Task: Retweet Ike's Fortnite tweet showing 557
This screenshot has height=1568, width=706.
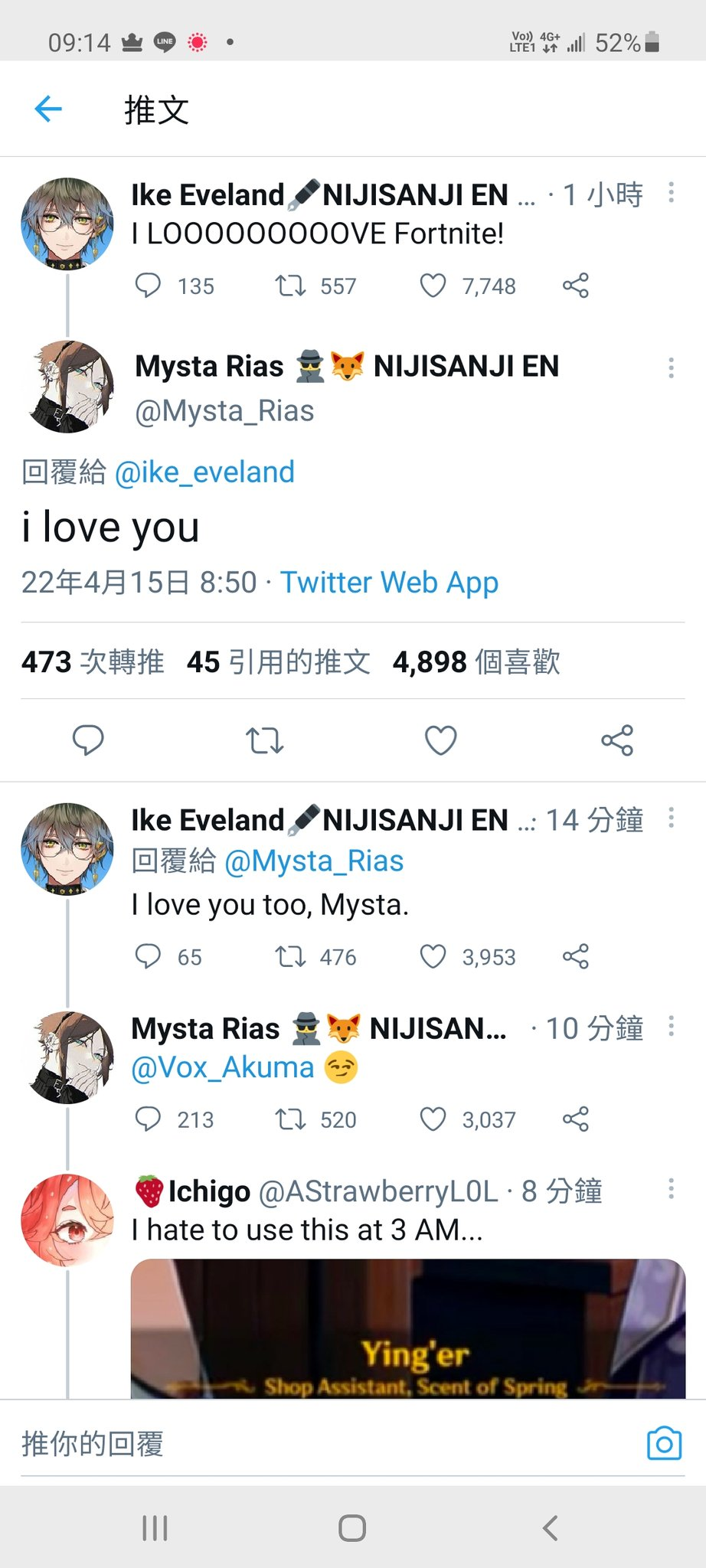Action: point(291,286)
